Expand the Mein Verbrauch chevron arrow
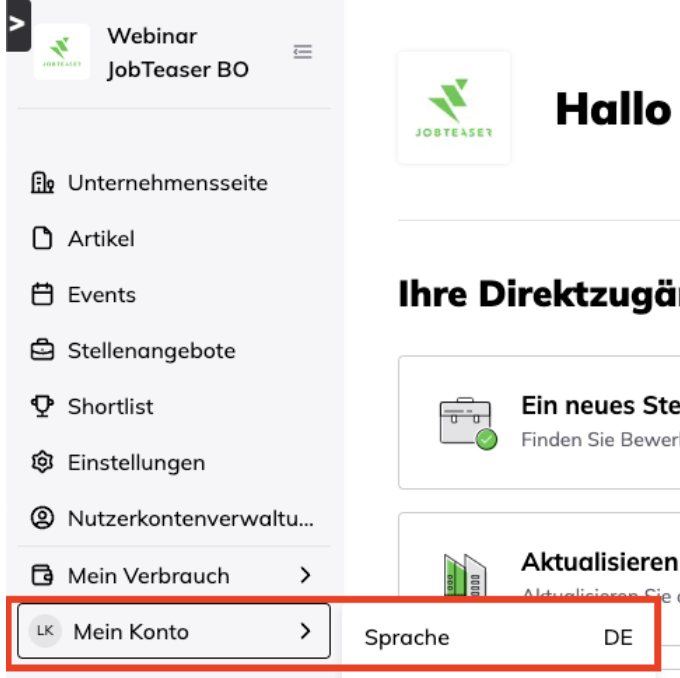The height and width of the screenshot is (678, 680). click(x=305, y=576)
